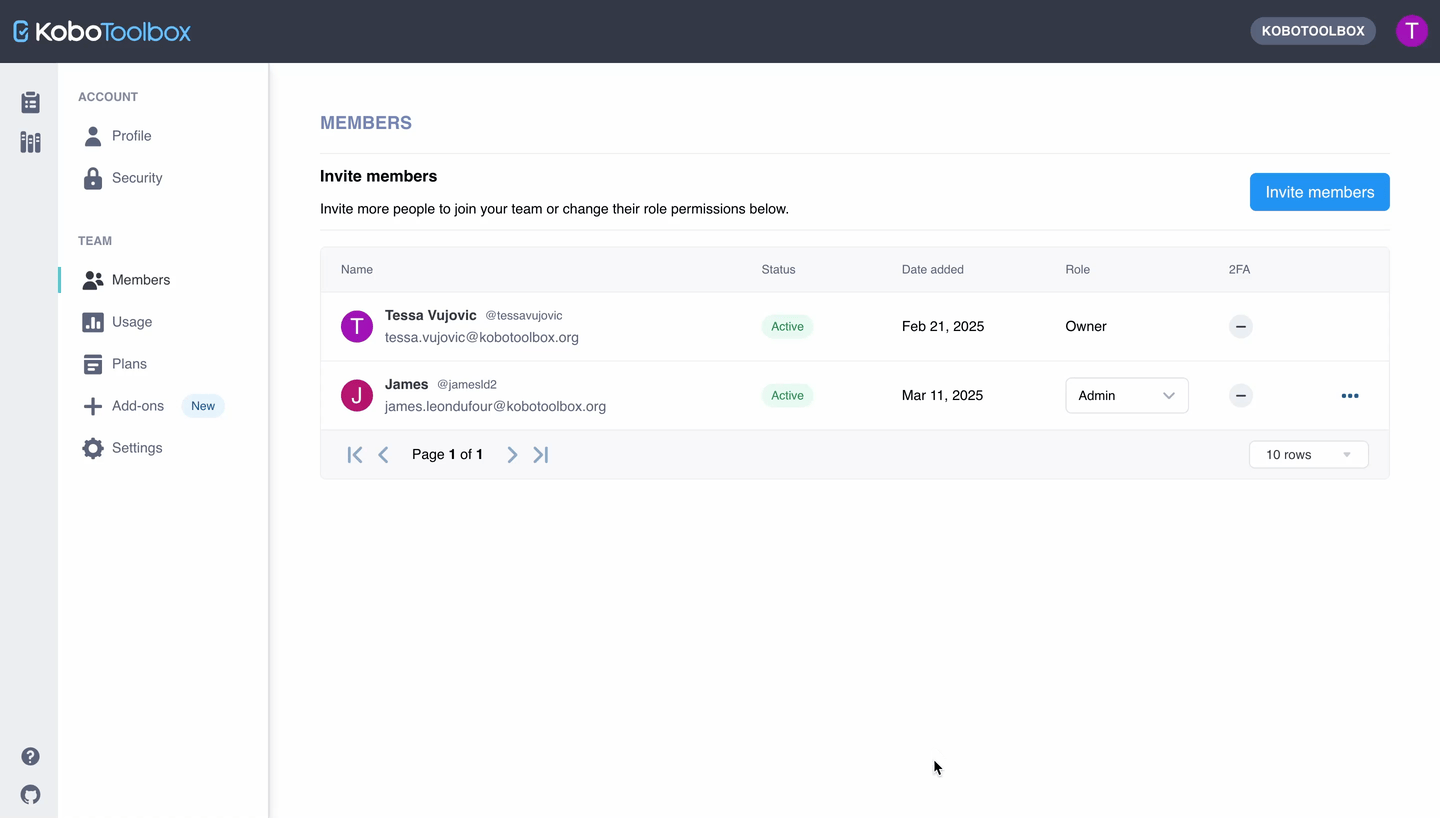
Task: Expand the Admin role dropdown for James
Action: tap(1126, 396)
